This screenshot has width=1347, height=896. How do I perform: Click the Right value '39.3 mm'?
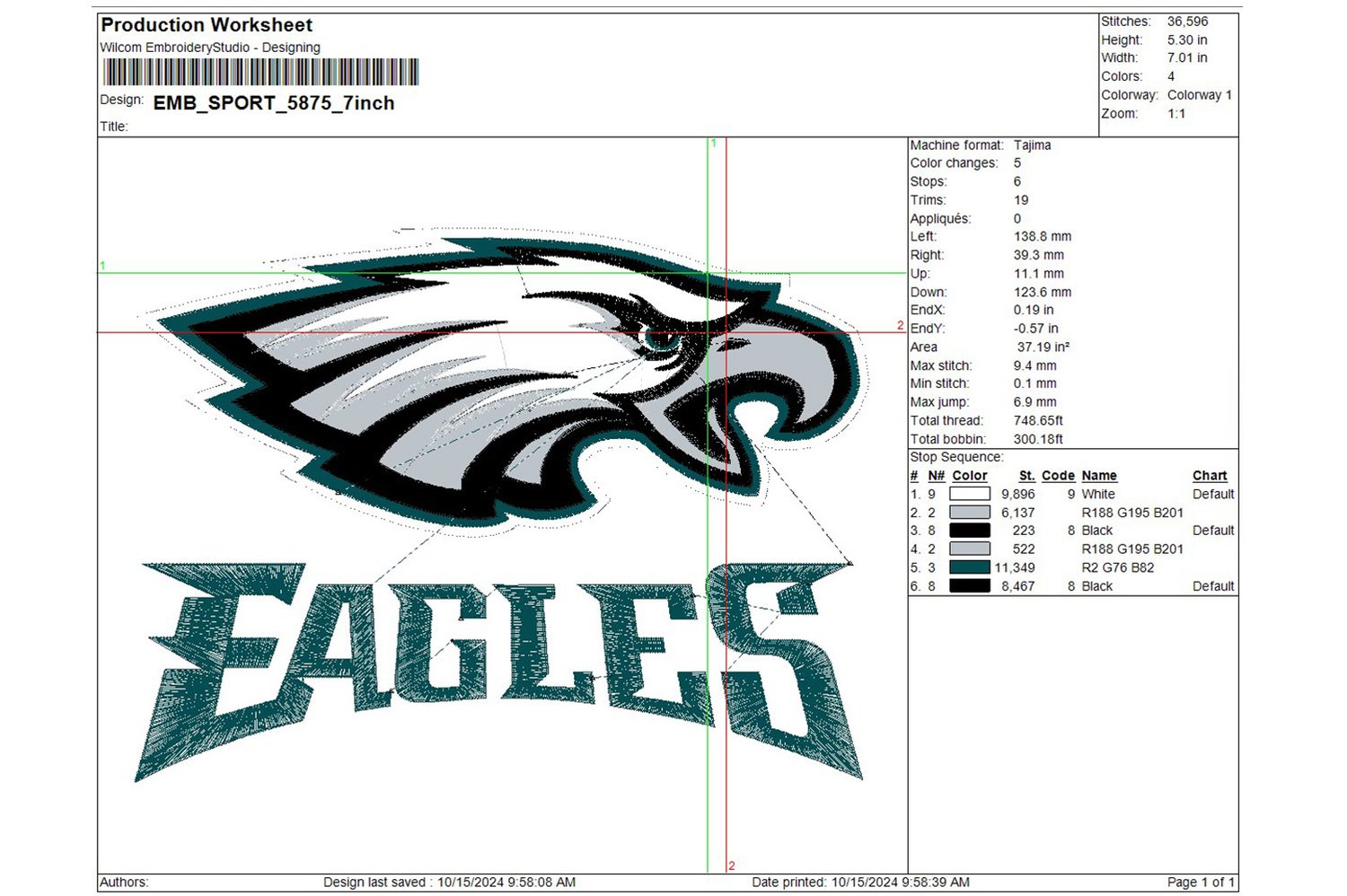pos(1039,255)
